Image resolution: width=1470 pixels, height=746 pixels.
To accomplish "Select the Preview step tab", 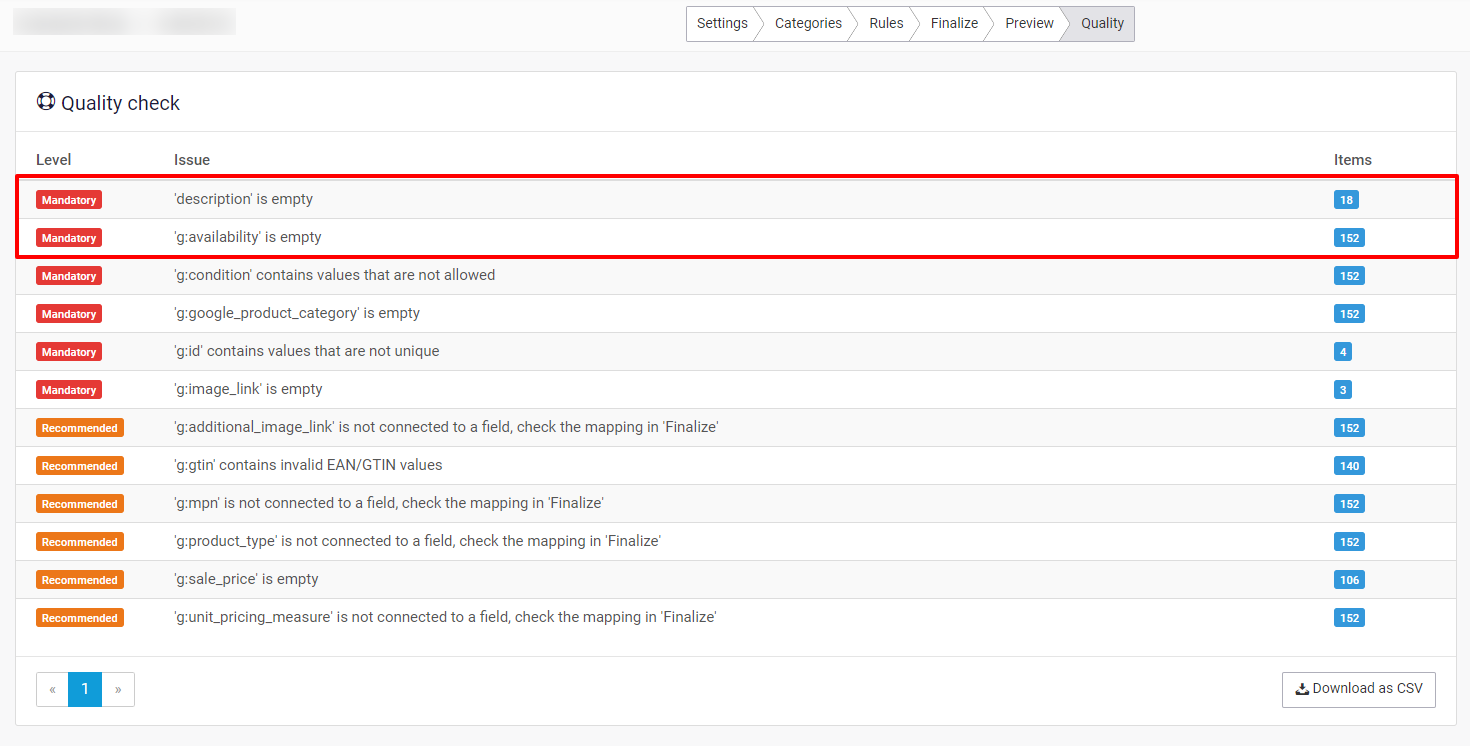I will click(x=1029, y=24).
